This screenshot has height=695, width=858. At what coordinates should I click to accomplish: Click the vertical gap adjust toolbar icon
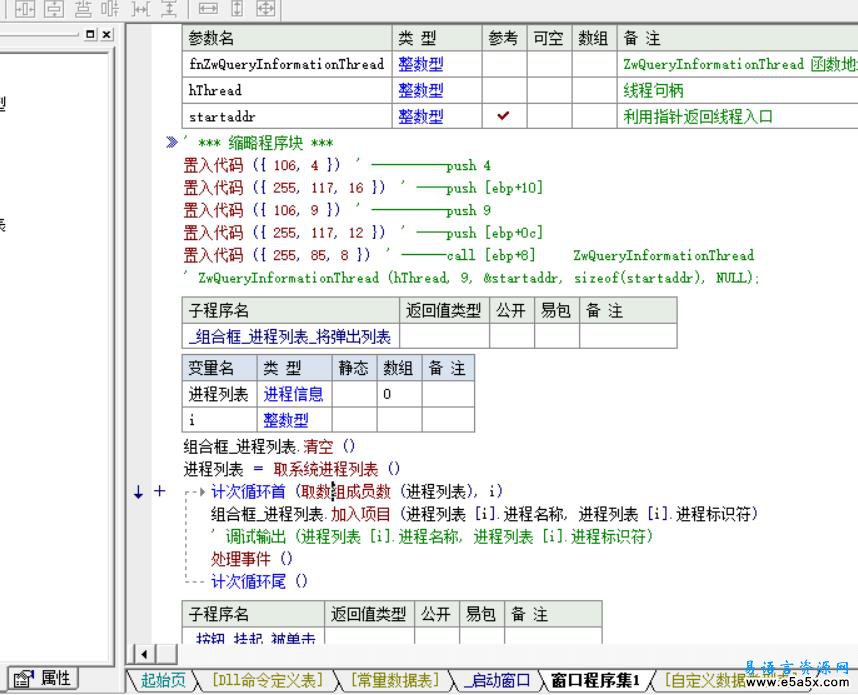[x=169, y=9]
